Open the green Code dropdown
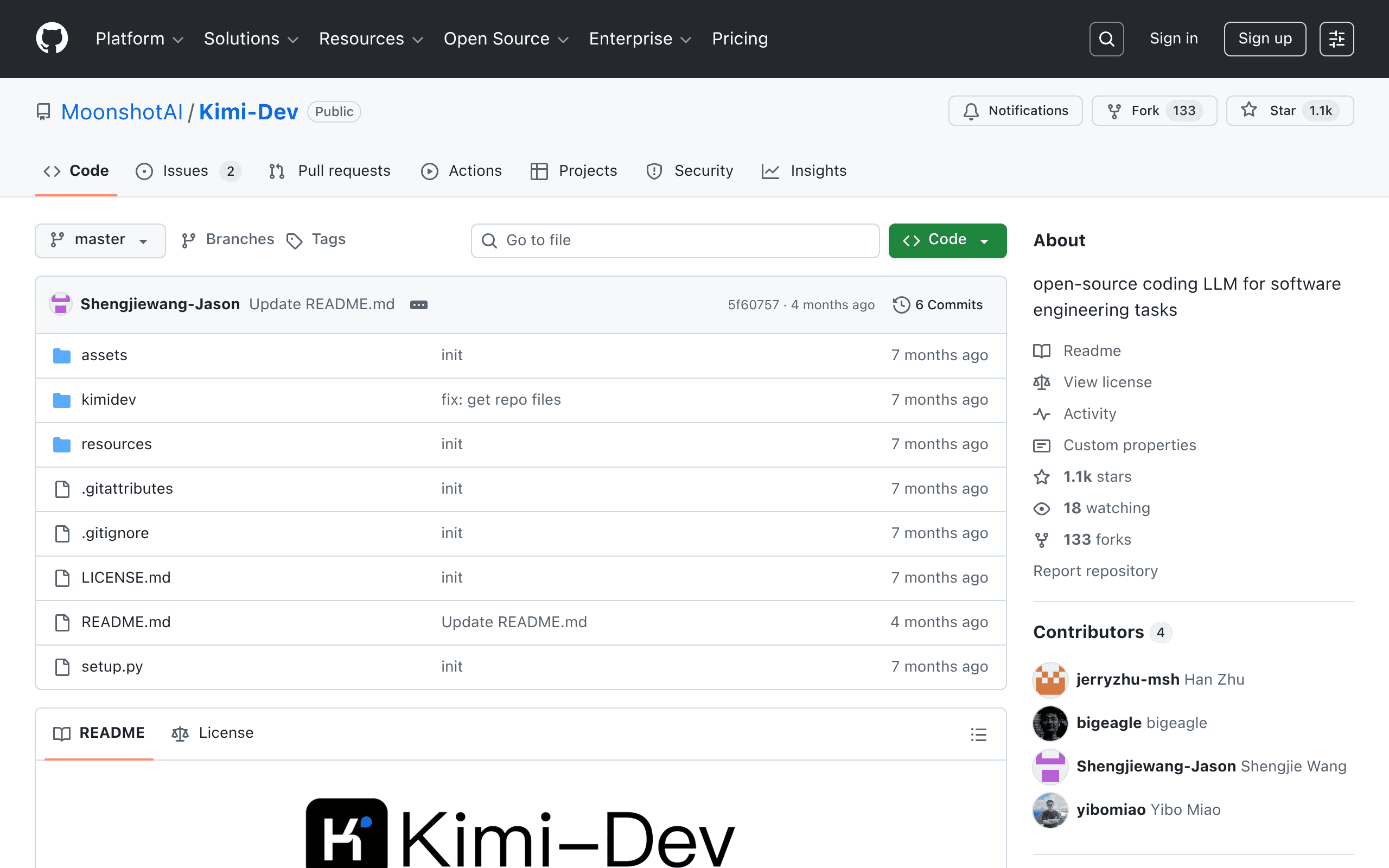The width and height of the screenshot is (1389, 868). point(947,240)
